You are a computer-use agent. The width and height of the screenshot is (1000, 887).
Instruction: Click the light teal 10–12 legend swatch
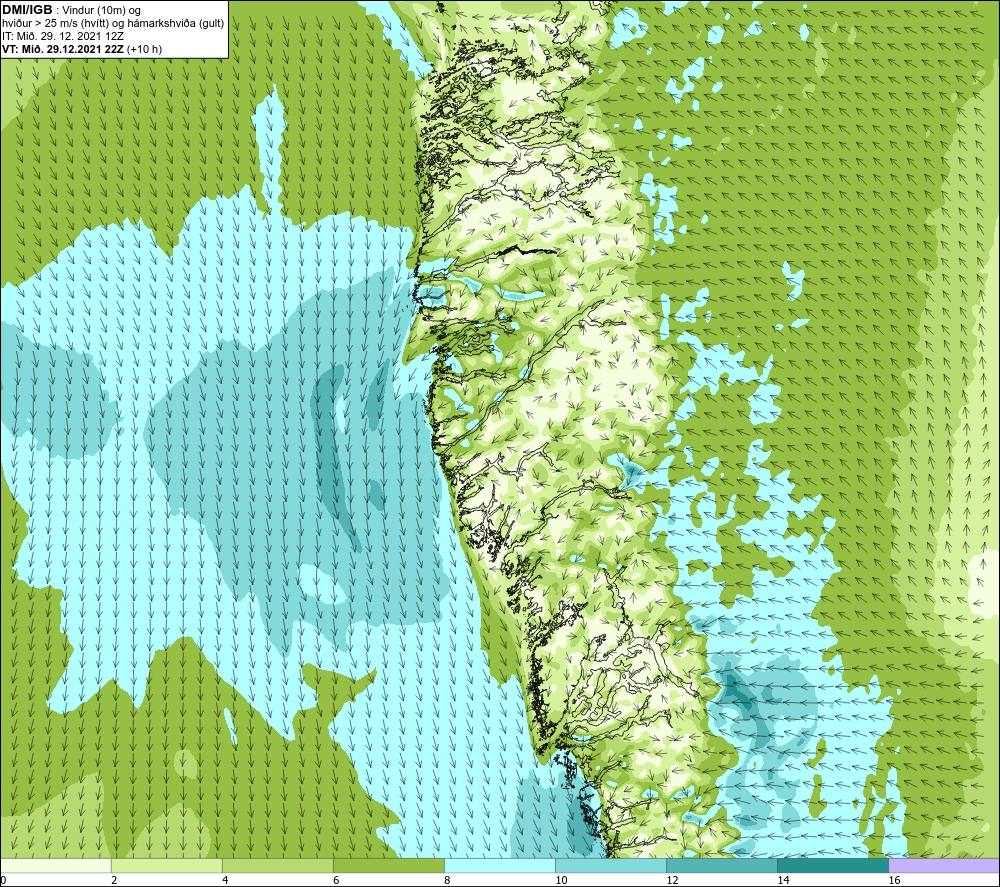tap(611, 865)
